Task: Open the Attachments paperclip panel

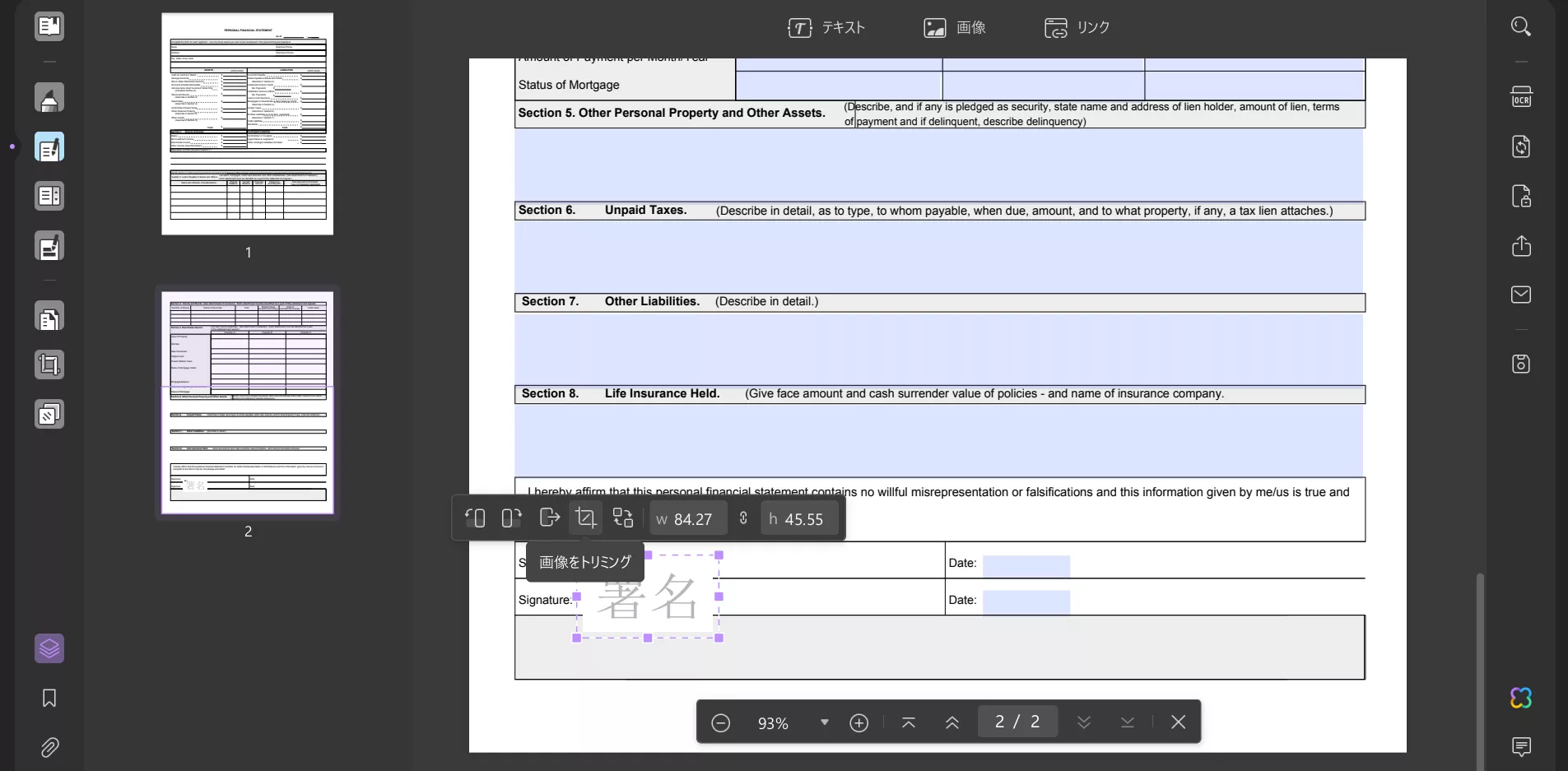Action: 49,747
